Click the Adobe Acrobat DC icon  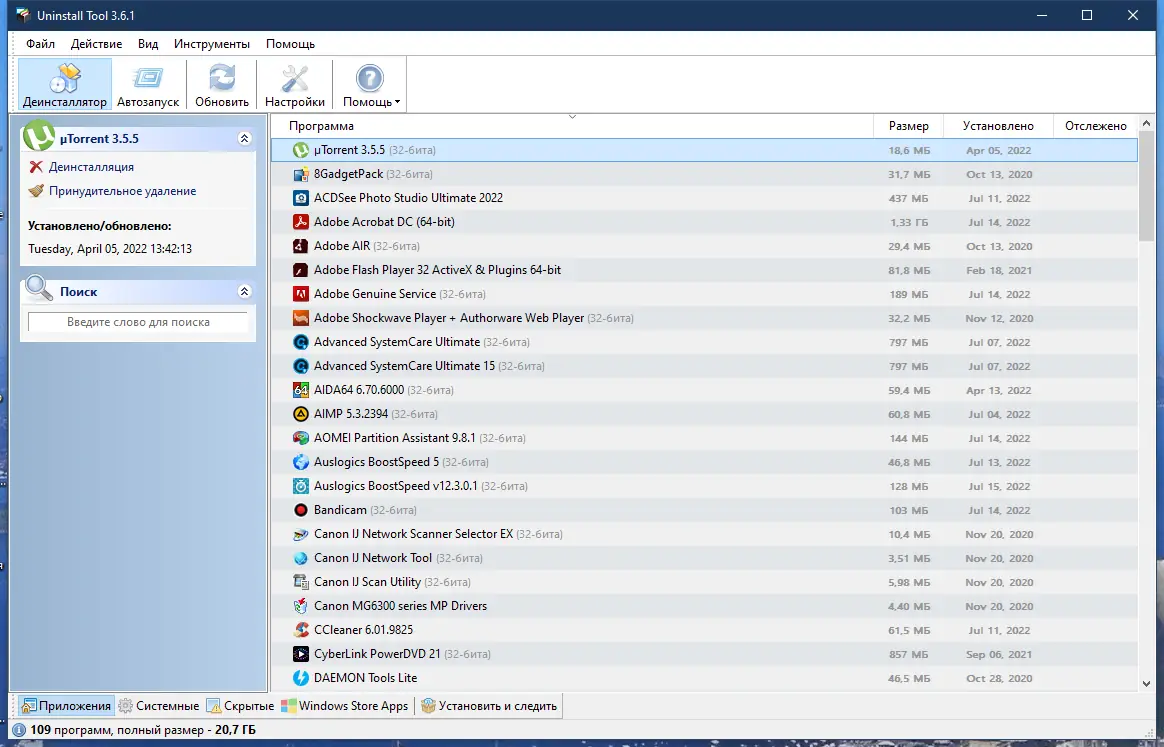coord(301,222)
